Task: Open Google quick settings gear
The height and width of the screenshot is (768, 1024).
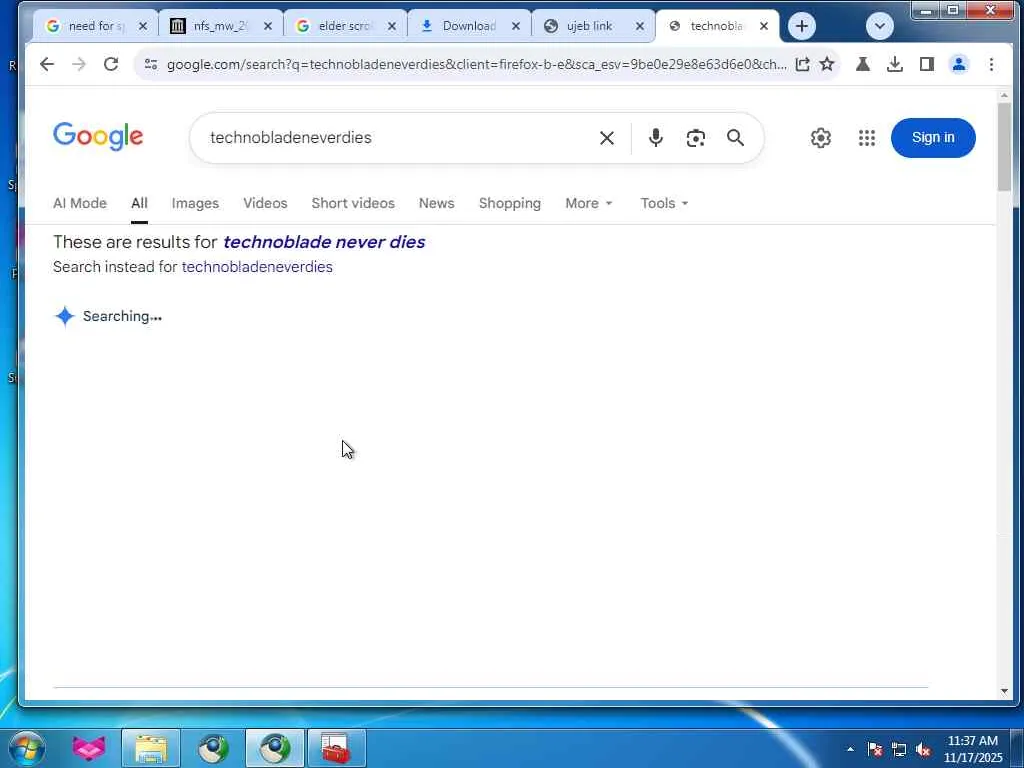Action: 821,138
